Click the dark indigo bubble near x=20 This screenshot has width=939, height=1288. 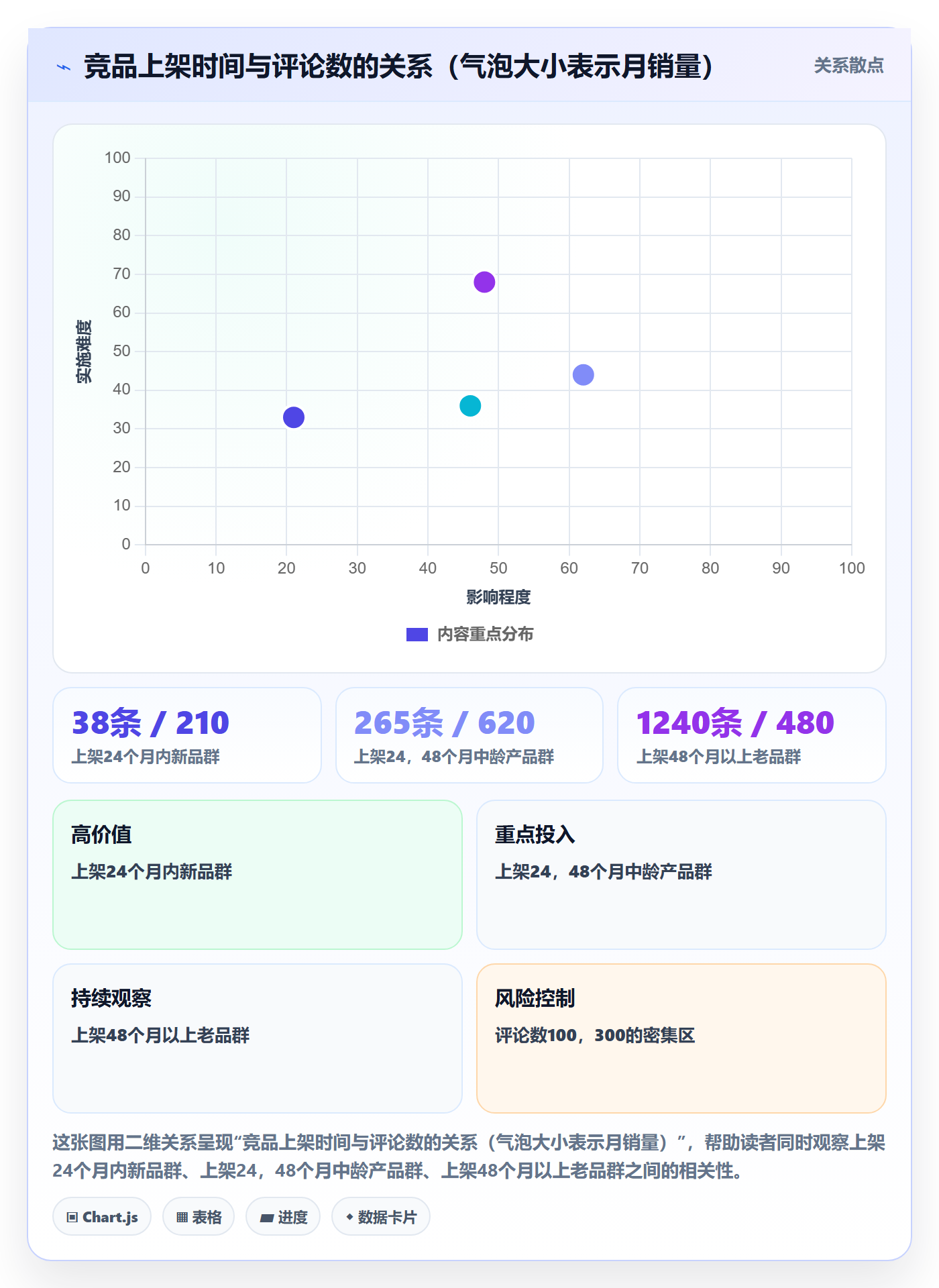[294, 417]
